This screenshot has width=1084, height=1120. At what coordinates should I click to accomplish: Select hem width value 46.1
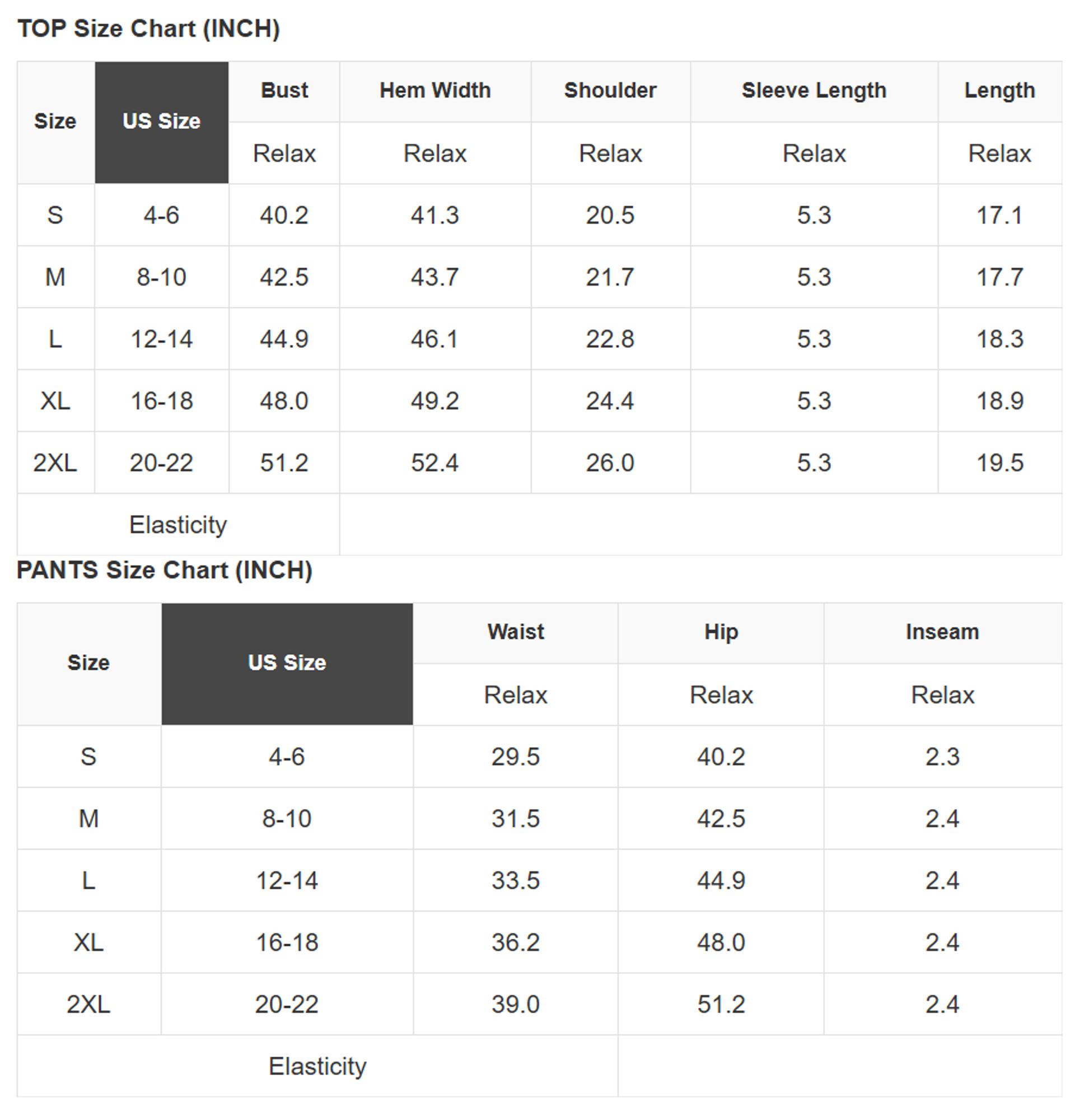pyautogui.click(x=435, y=339)
